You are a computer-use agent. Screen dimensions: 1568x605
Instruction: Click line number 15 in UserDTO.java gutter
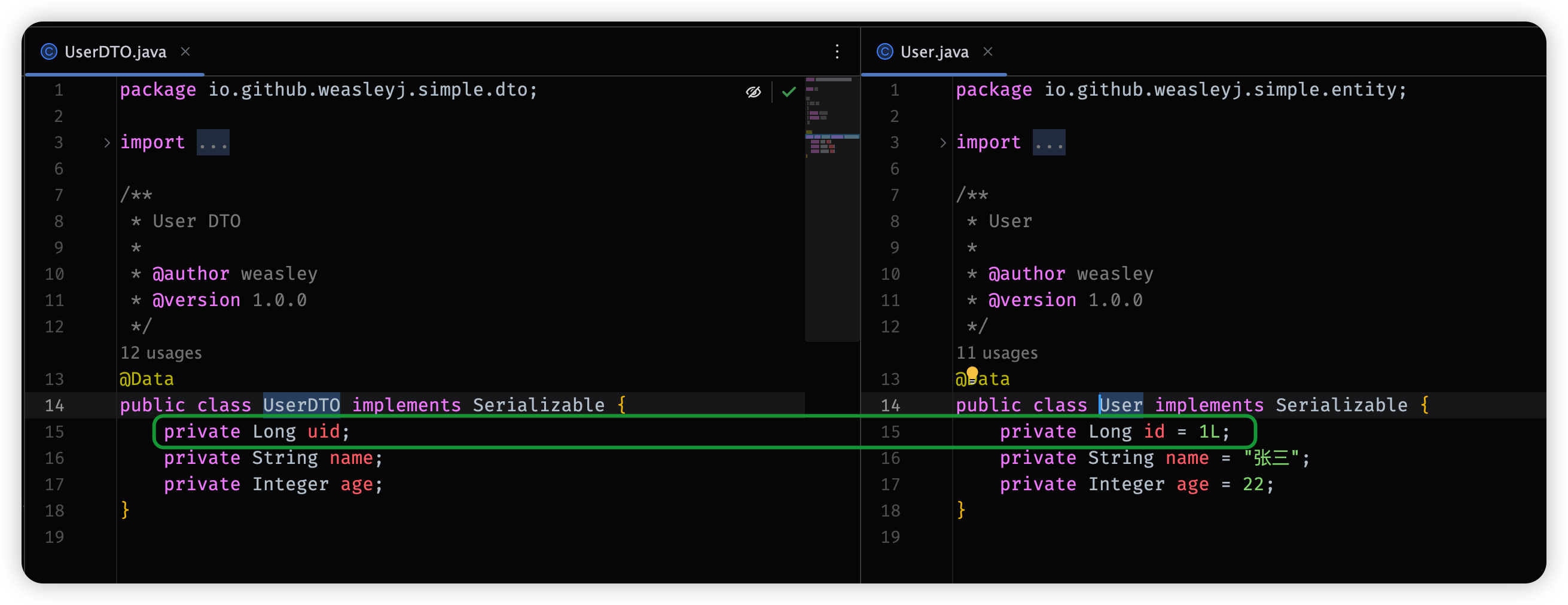tap(54, 432)
